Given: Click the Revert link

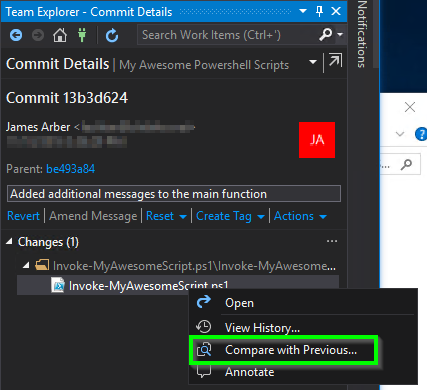Looking at the screenshot, I should click(x=23, y=216).
